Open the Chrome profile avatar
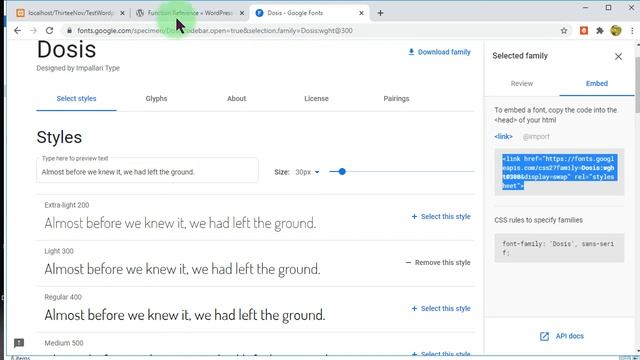Viewport: 640px width, 360px height. (616, 31)
